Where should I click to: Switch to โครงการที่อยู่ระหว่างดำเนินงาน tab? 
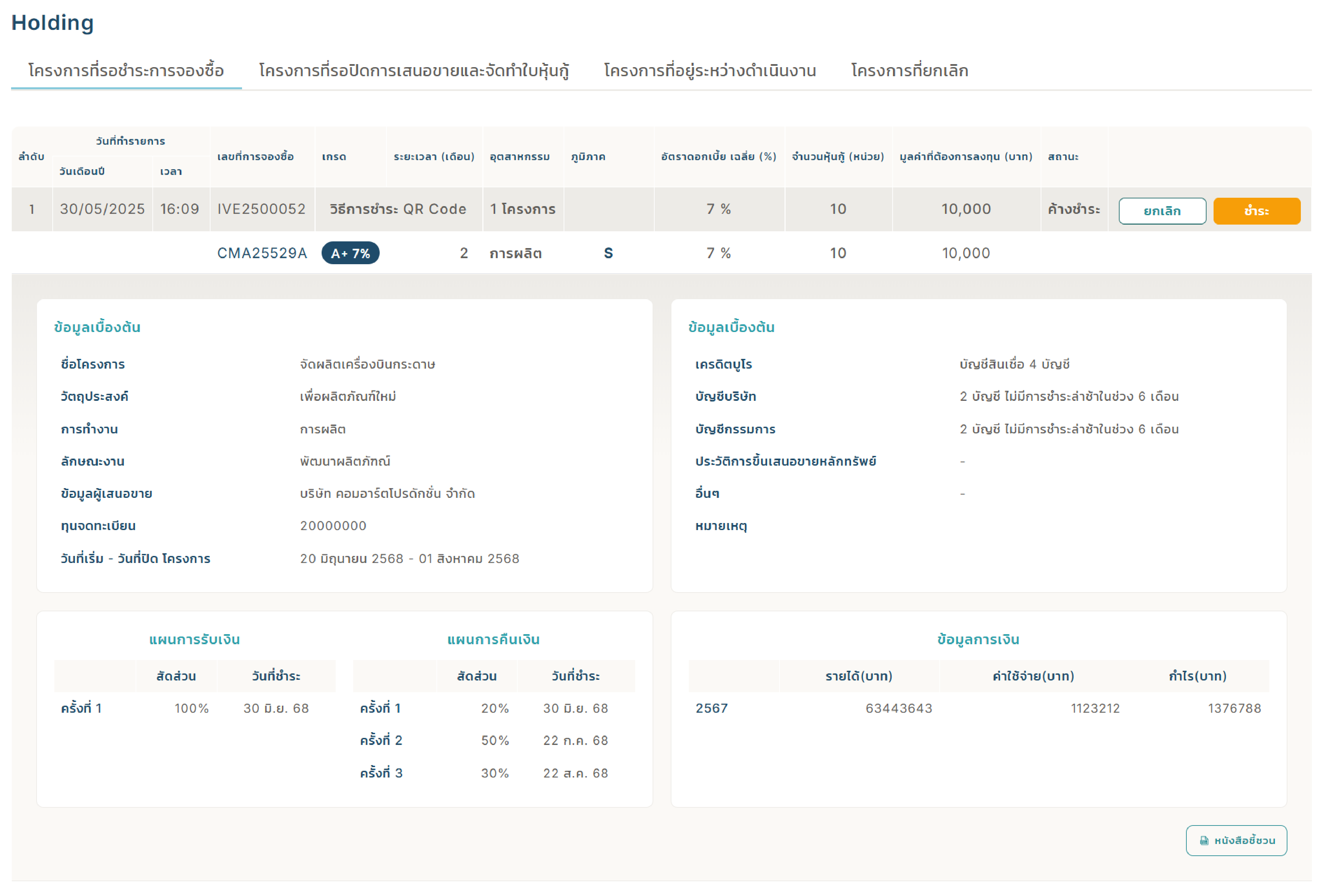pos(710,70)
